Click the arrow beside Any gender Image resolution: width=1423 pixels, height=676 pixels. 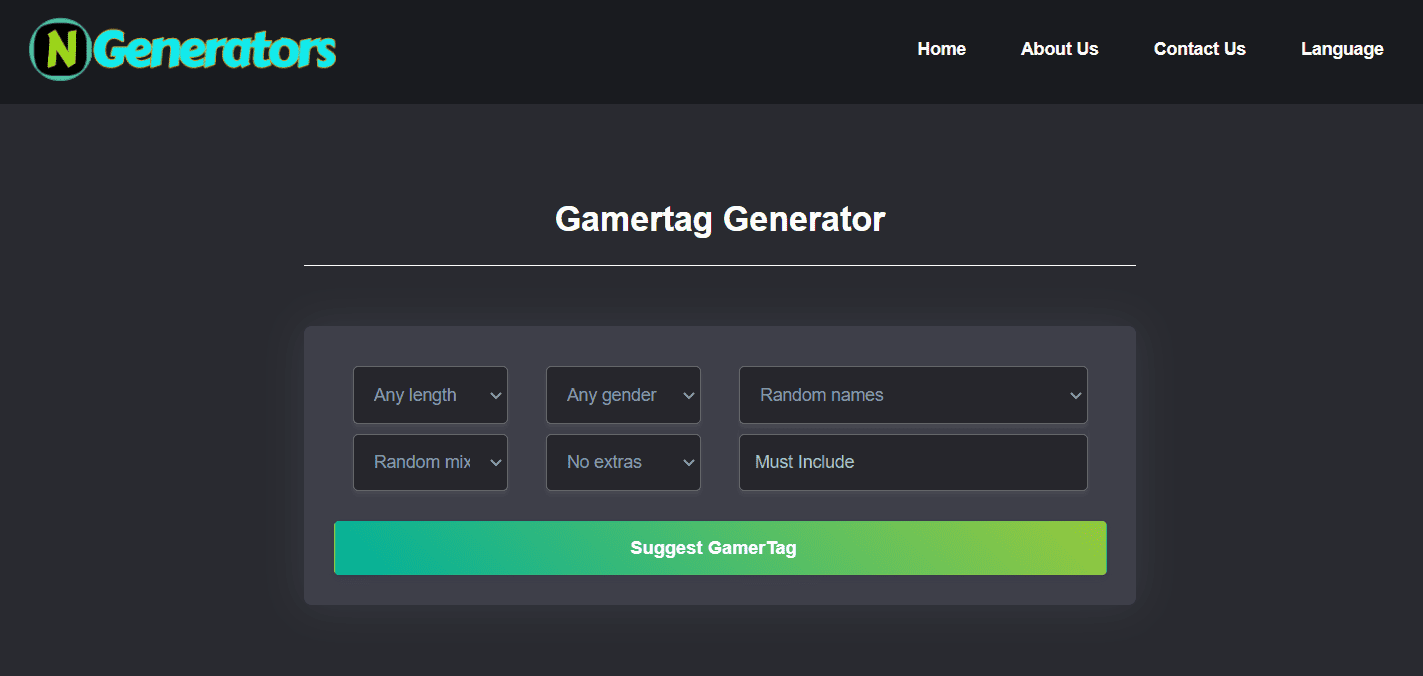688,395
